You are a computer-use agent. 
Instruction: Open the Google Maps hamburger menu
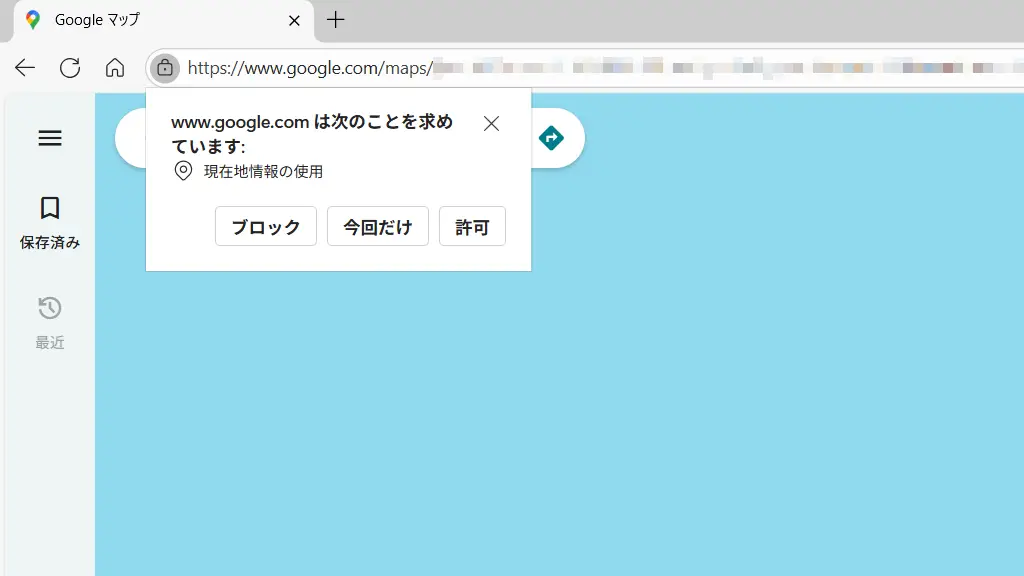(x=50, y=138)
